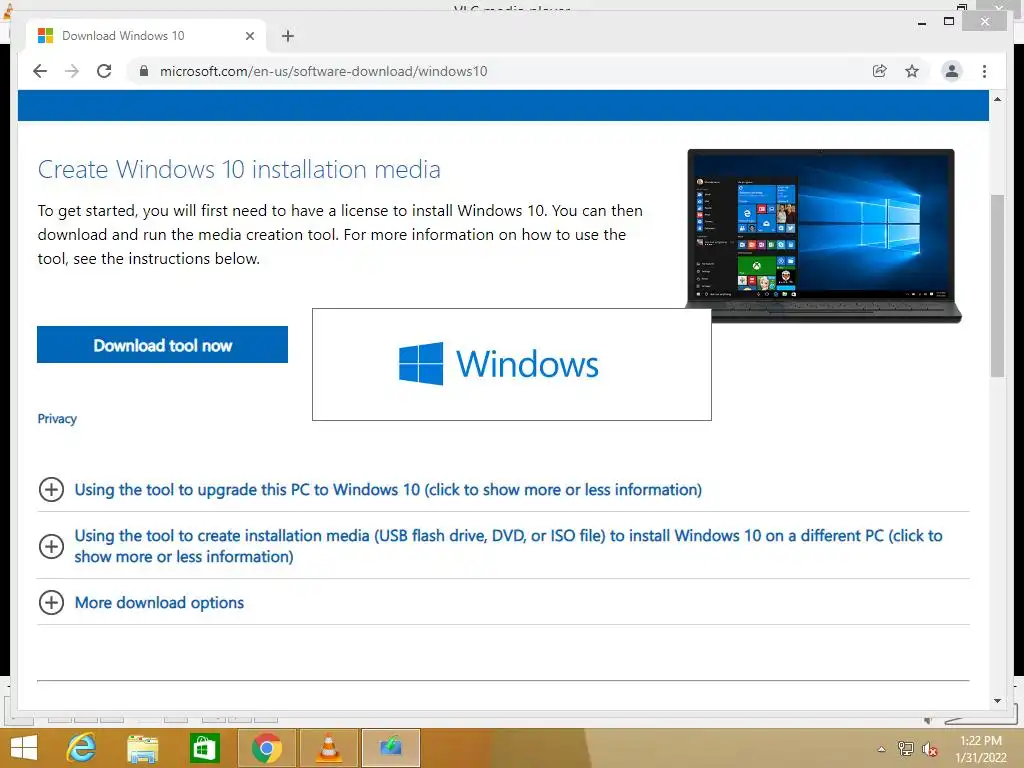Open the Chrome three-dot menu
The image size is (1024, 768).
[x=984, y=71]
